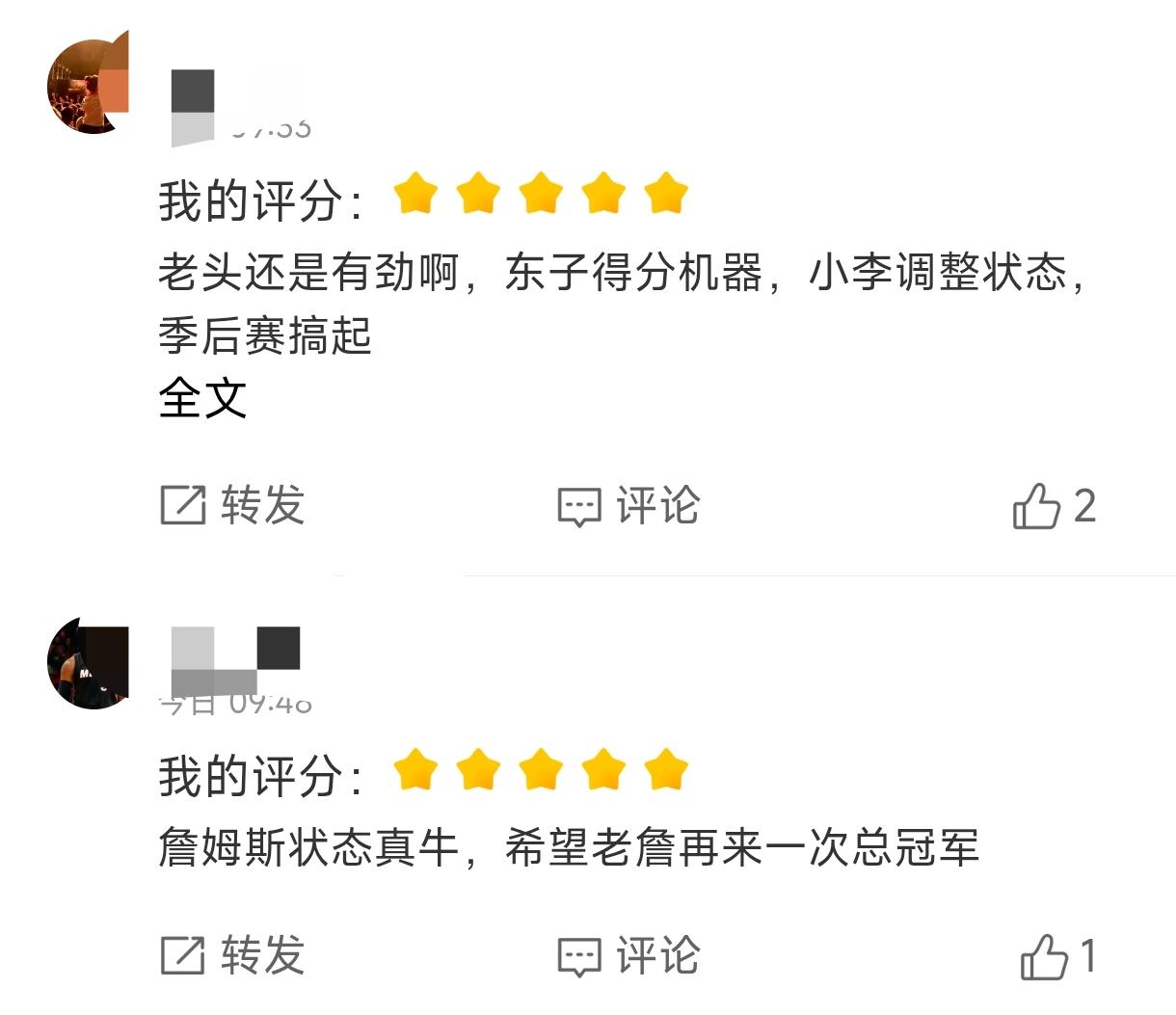Click the like count number 2
Viewport: 1176px width, 1015px height.
click(x=1084, y=505)
